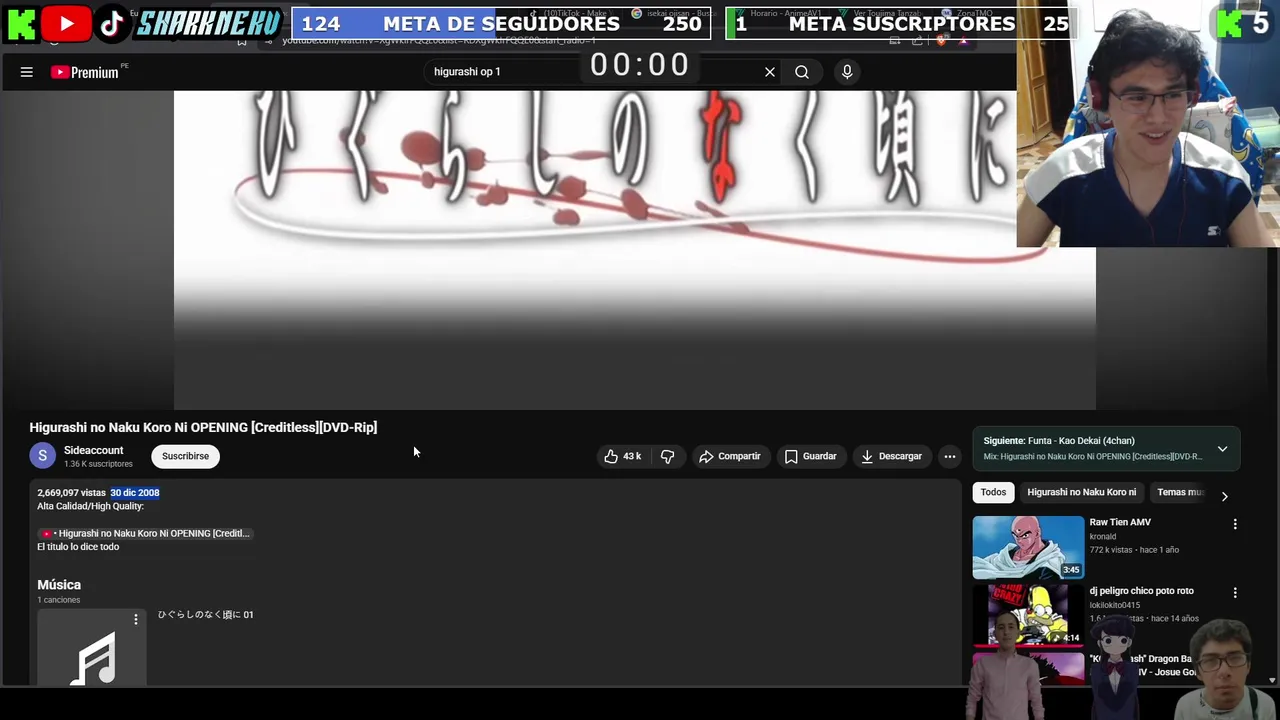This screenshot has height=720, width=1280.
Task: Click the 30 dic 2008 date text
Action: pos(135,492)
